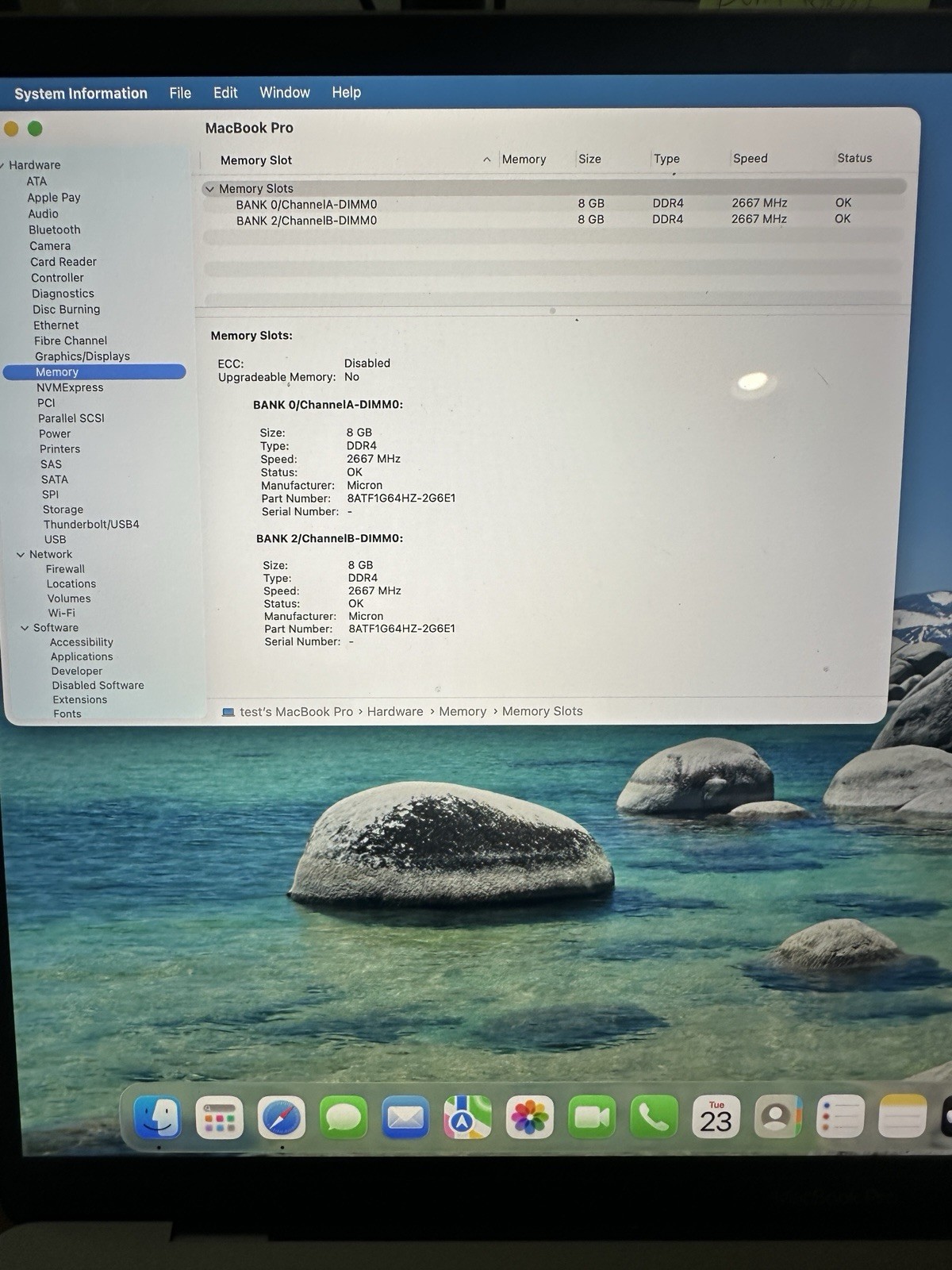Image resolution: width=952 pixels, height=1270 pixels.
Task: Click the yellow minimize window button
Action: click(10, 129)
